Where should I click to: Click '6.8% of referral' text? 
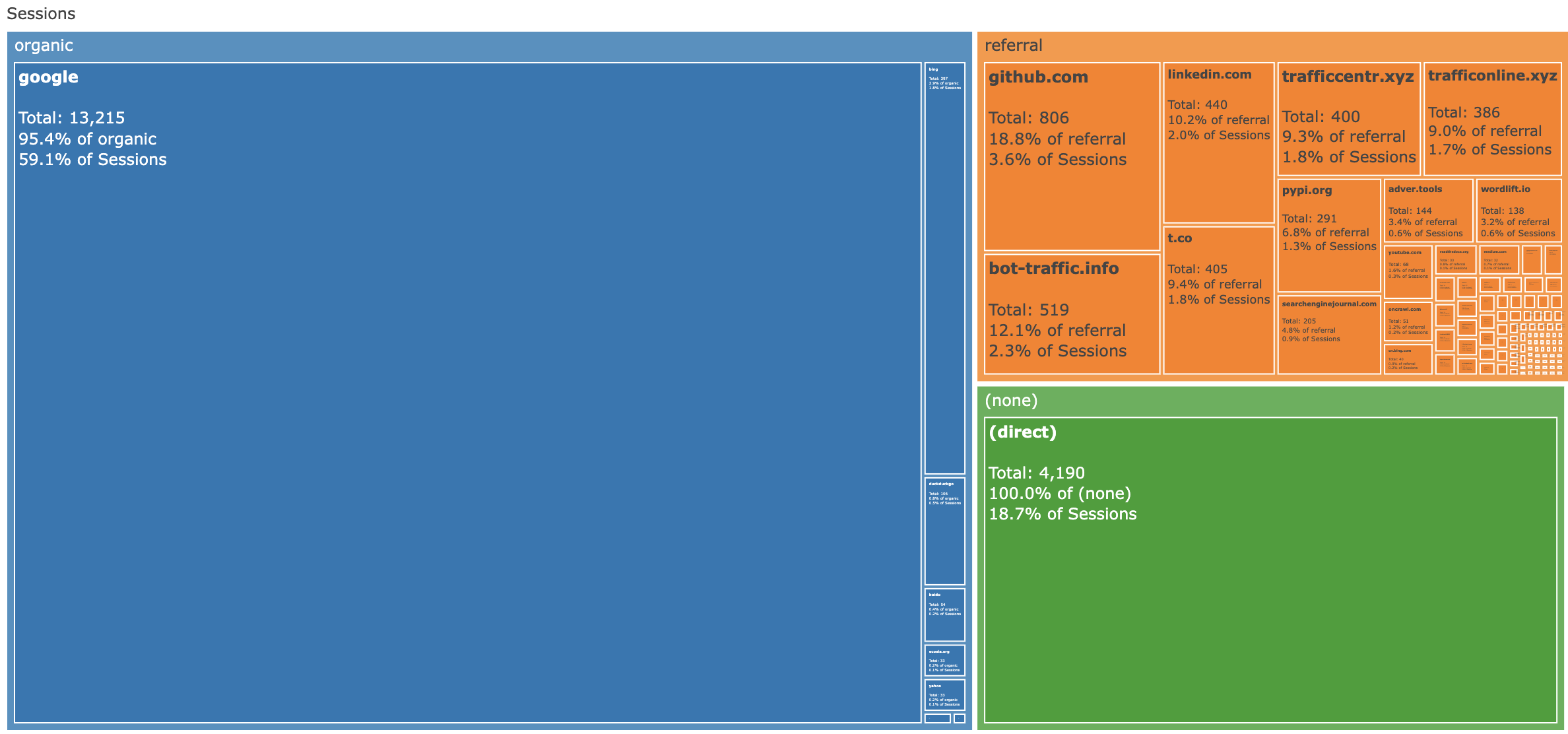(1326, 232)
